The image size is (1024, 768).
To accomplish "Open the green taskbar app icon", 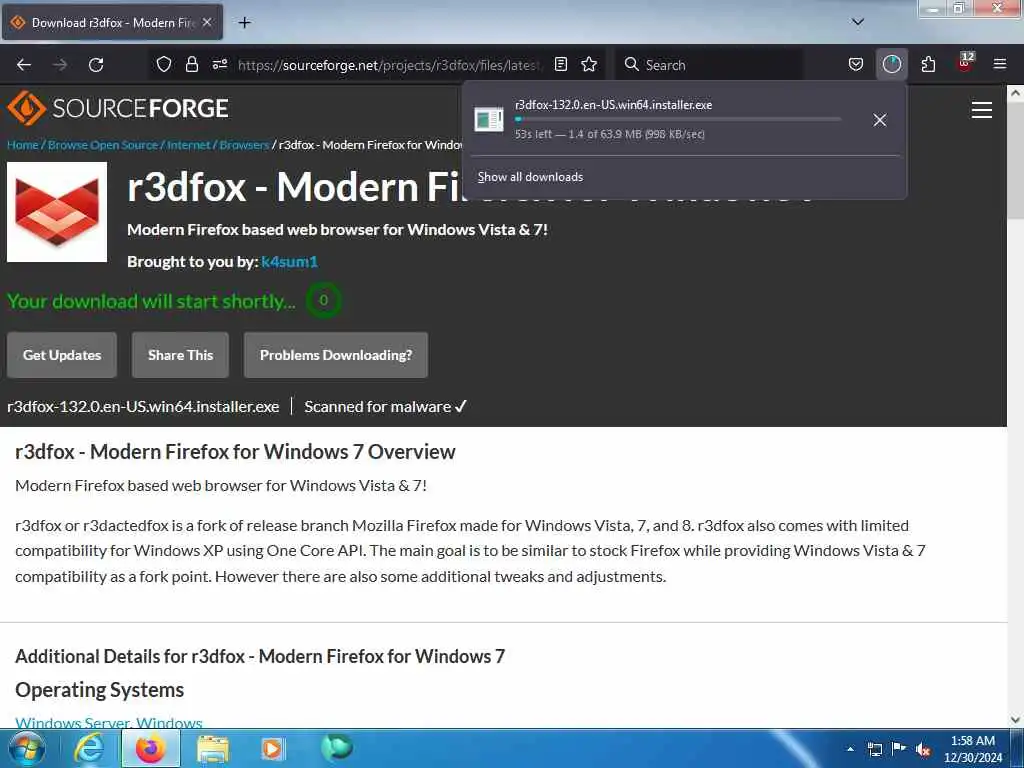I will click(337, 747).
